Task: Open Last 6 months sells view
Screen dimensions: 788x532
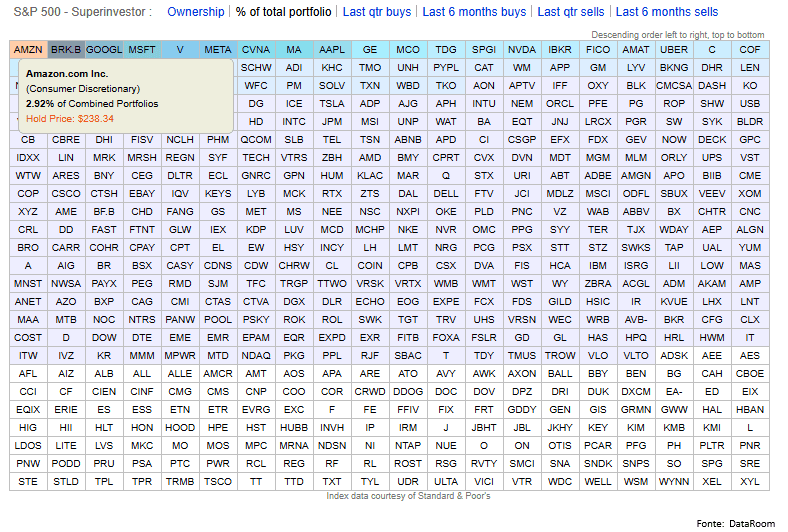Action: (x=667, y=12)
